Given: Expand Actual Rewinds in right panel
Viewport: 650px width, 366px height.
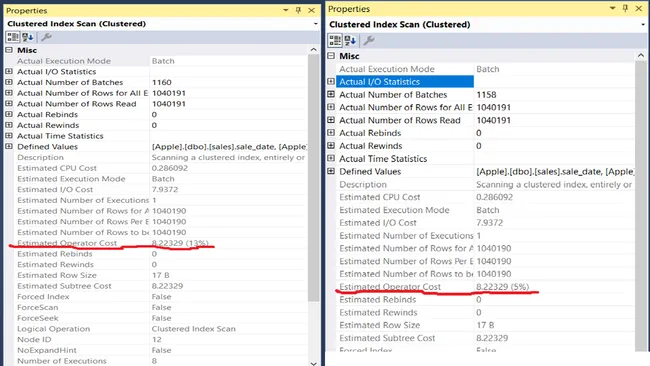Looking at the screenshot, I should (x=331, y=146).
